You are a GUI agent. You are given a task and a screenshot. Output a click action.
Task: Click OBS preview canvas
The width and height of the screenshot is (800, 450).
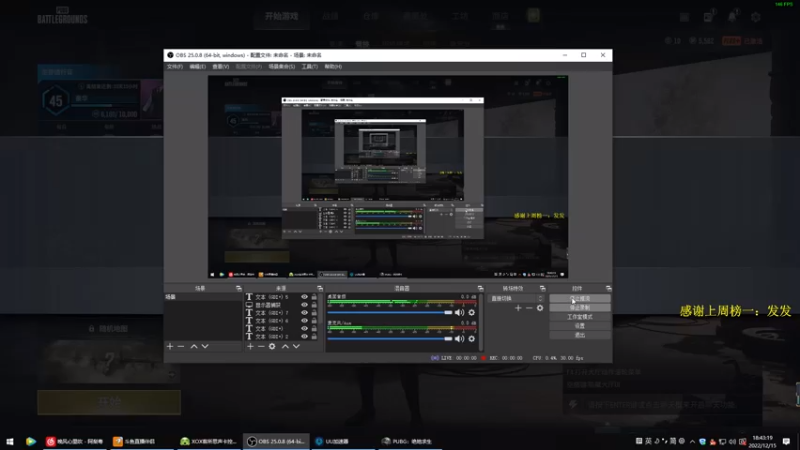tap(388, 177)
